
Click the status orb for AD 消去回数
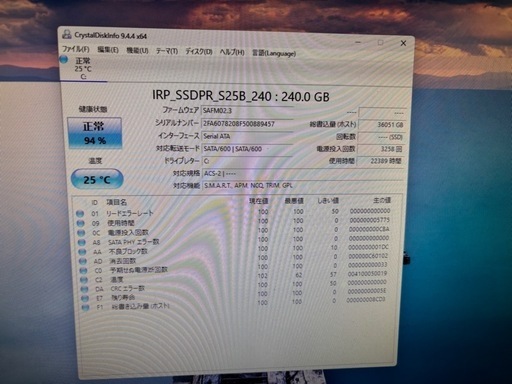tap(83, 261)
